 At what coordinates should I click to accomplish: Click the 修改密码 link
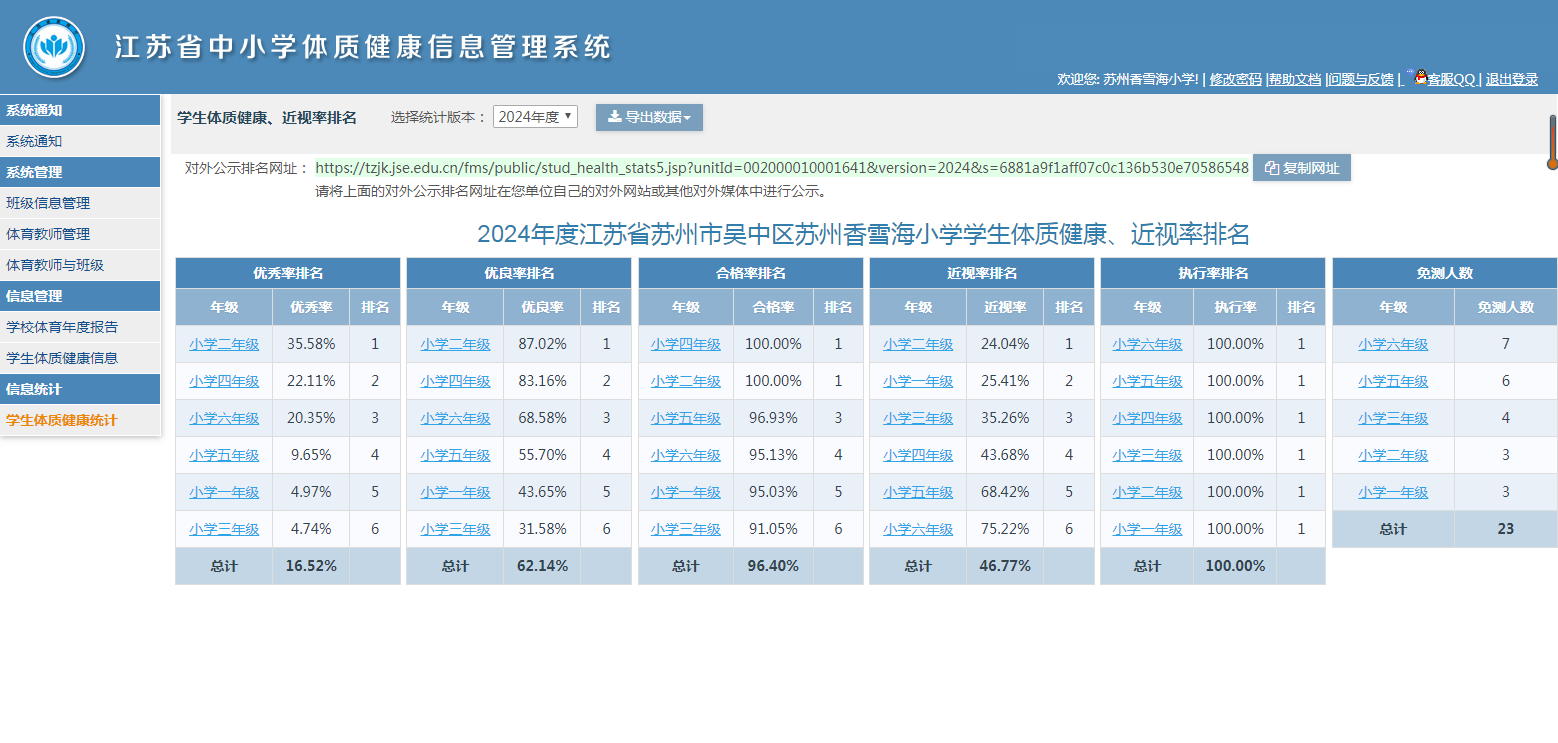tap(1235, 80)
